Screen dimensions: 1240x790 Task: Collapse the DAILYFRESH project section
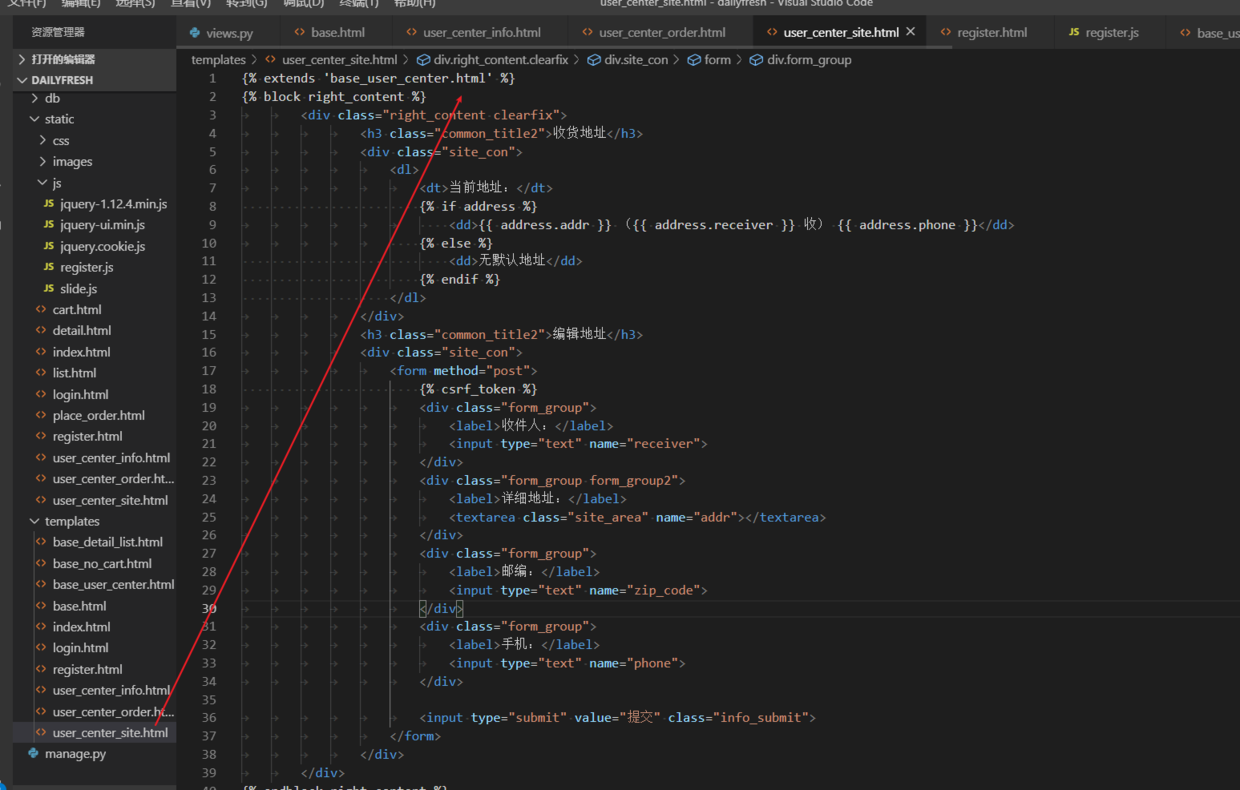pos(96,80)
